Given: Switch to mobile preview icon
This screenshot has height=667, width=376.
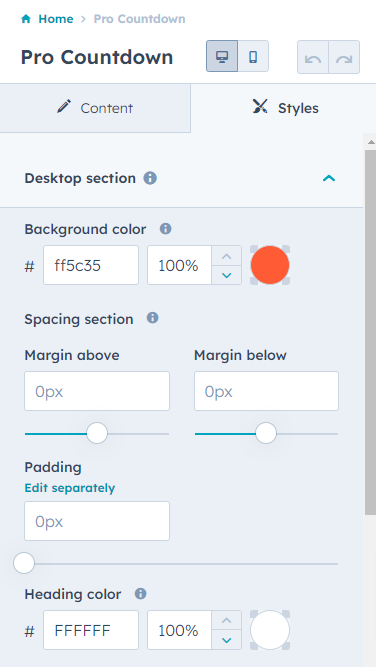Looking at the screenshot, I should coord(253,57).
